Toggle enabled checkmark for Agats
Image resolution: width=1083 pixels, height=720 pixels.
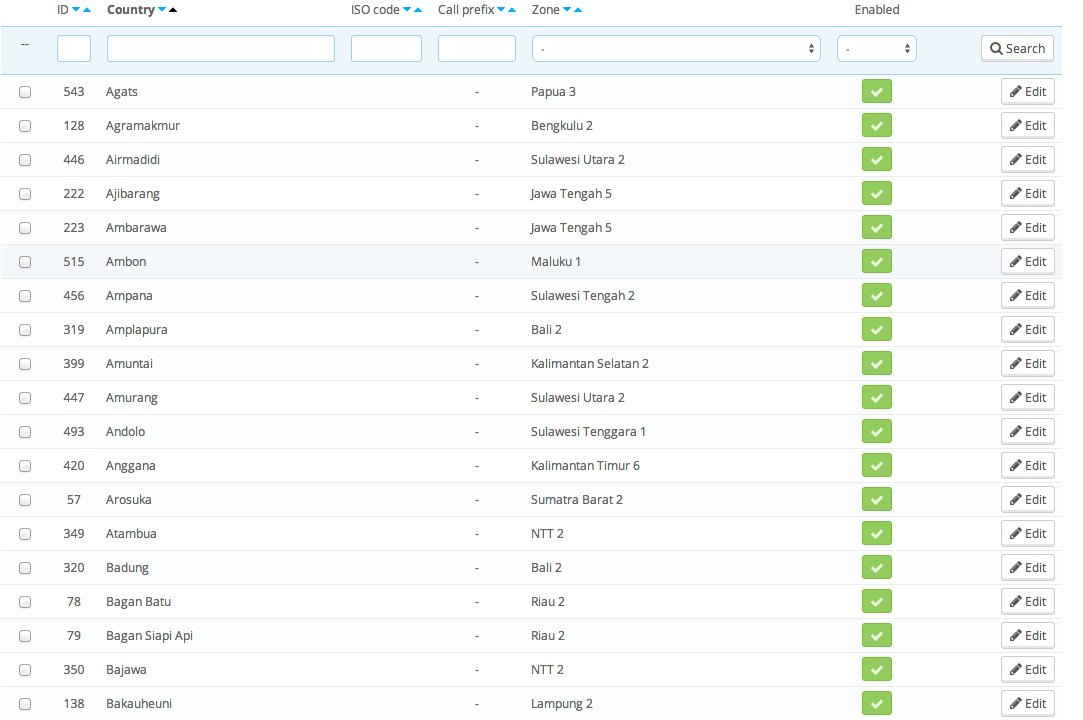[x=876, y=91]
